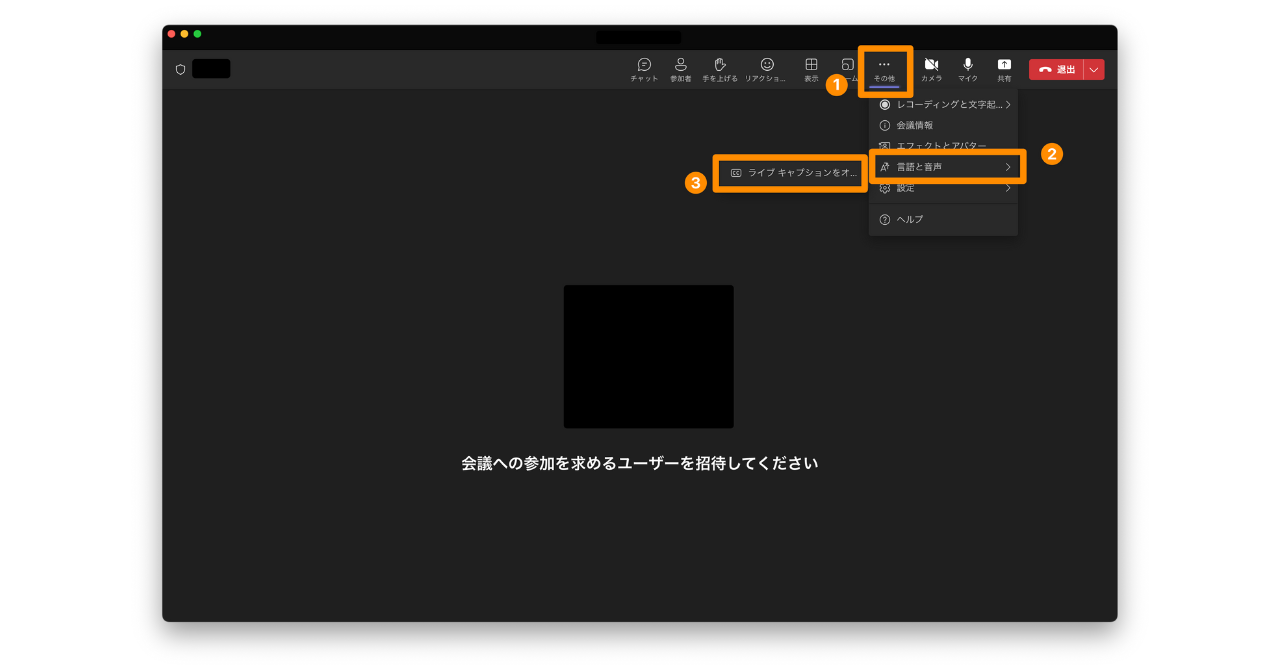Expand the 言語と音声 submenu
Image resolution: width=1280 pixels, height=670 pixels.
946,167
